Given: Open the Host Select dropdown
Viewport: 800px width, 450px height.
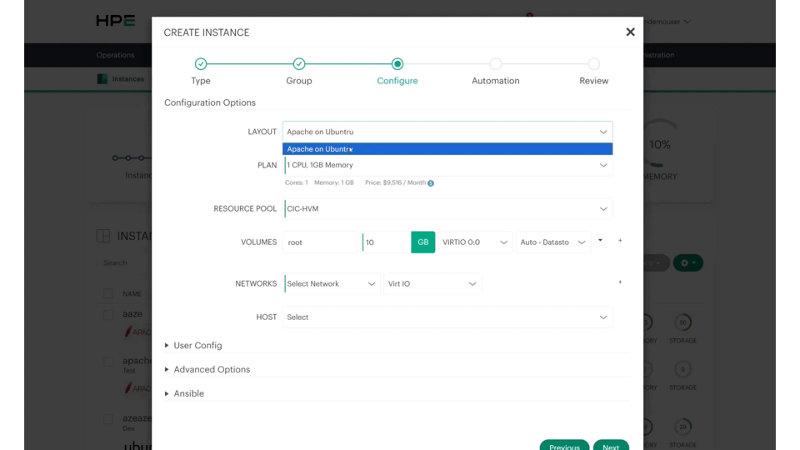Looking at the screenshot, I should click(x=447, y=317).
